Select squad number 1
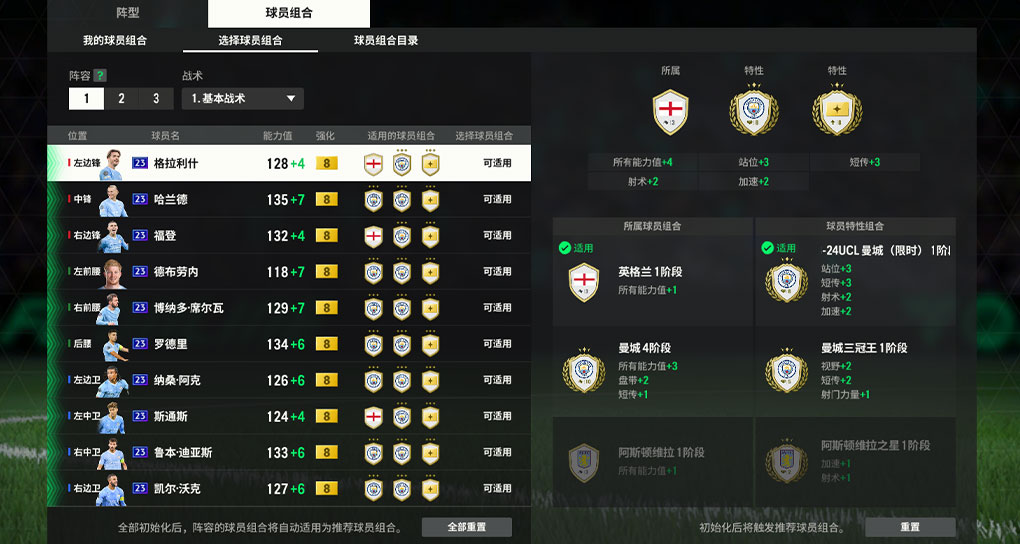This screenshot has width=1020, height=544. click(x=87, y=99)
